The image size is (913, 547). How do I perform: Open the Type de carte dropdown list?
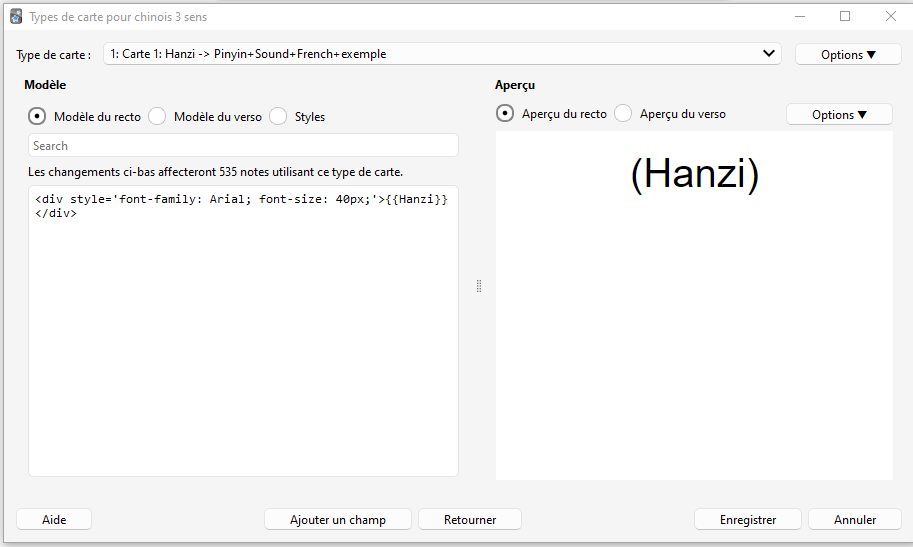click(441, 54)
